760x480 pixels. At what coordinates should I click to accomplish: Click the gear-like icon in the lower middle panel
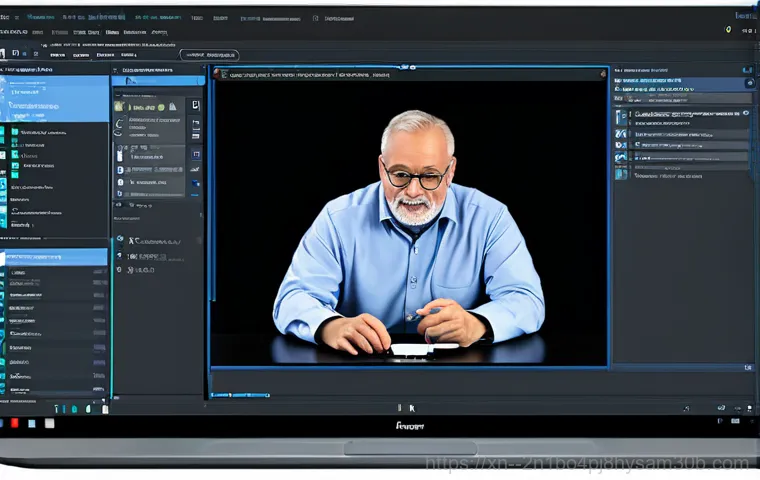(120, 239)
